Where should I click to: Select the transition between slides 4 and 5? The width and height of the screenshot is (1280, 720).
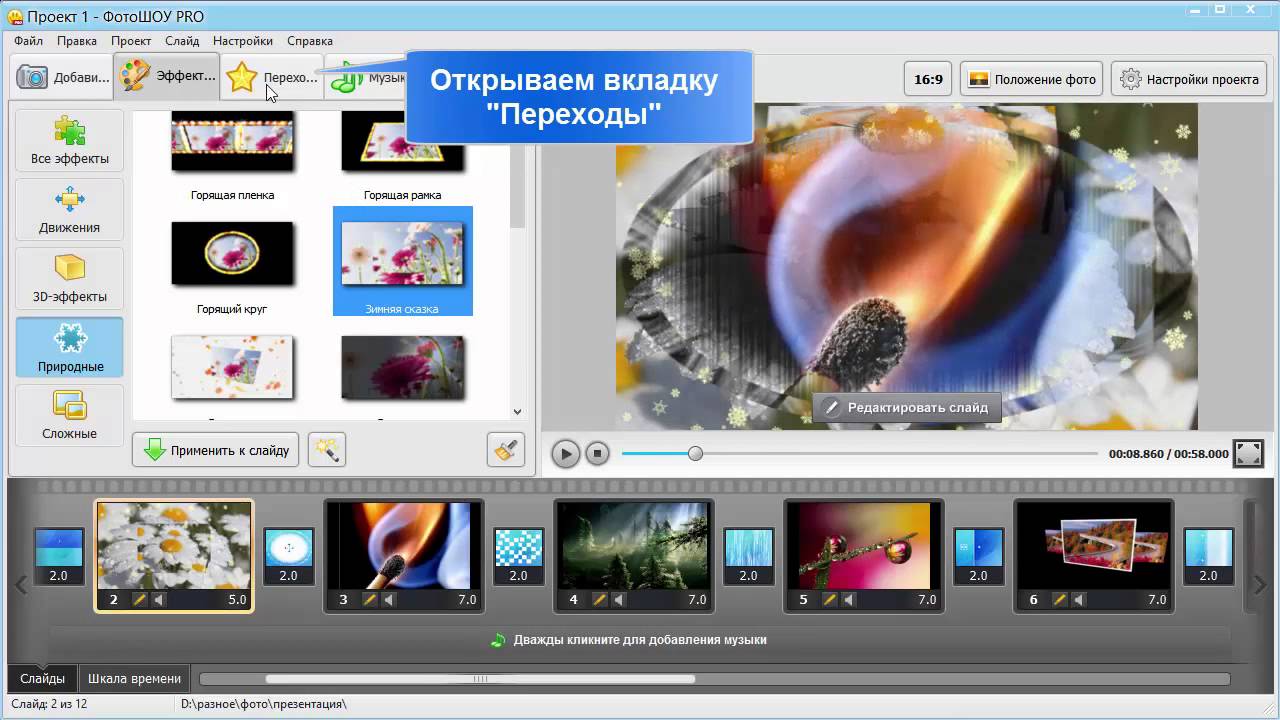(x=748, y=557)
